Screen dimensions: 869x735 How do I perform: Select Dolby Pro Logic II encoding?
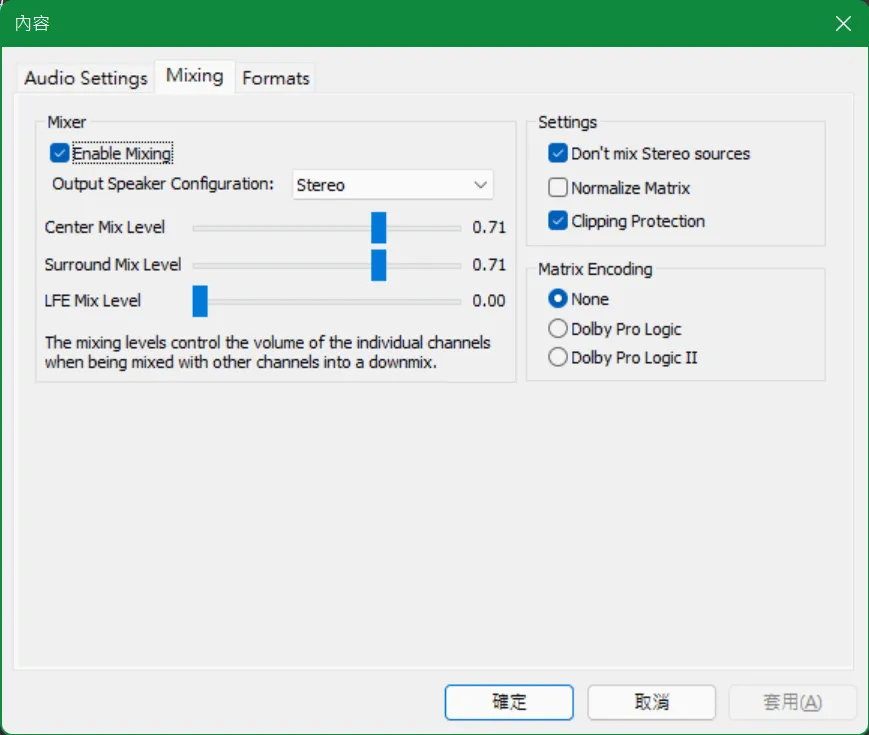point(557,358)
